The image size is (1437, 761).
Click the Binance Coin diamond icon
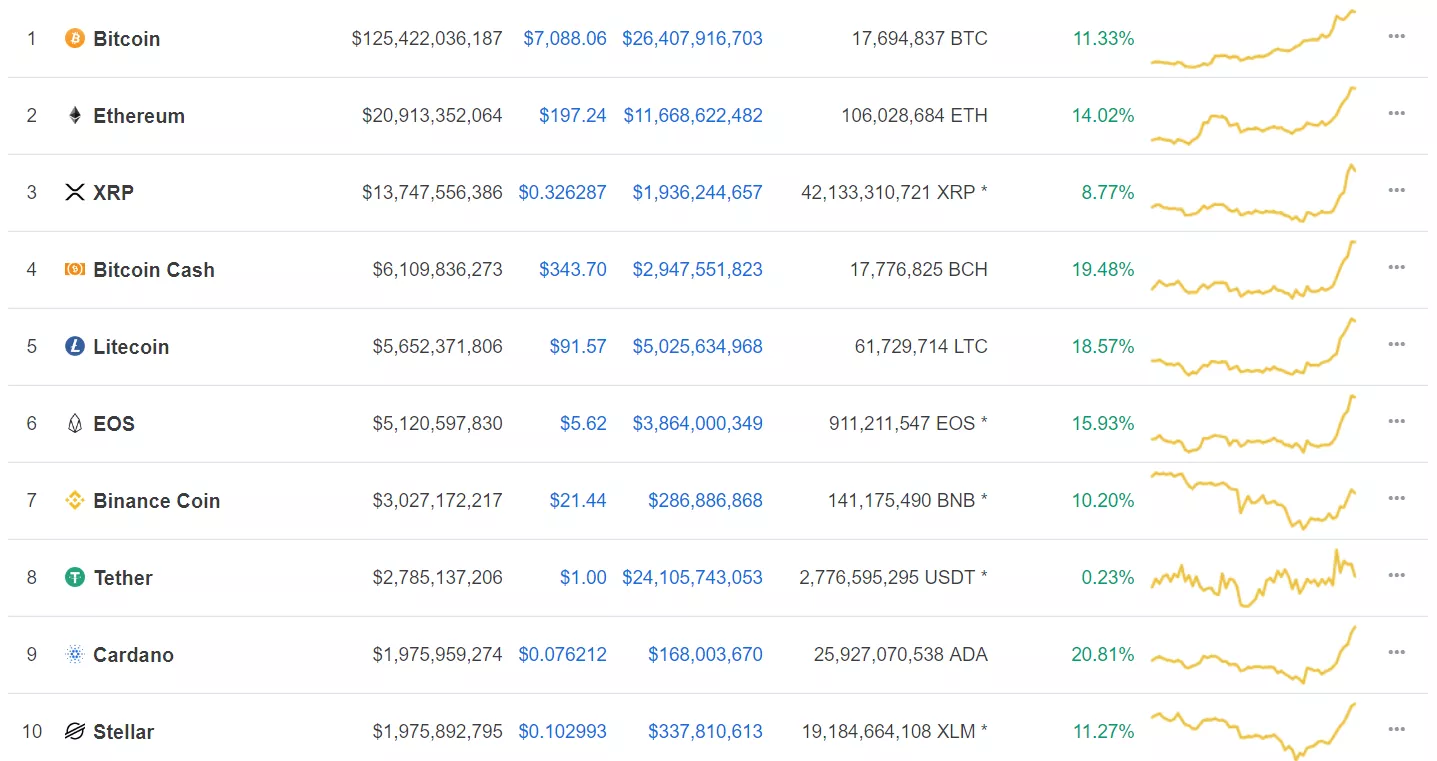click(74, 500)
